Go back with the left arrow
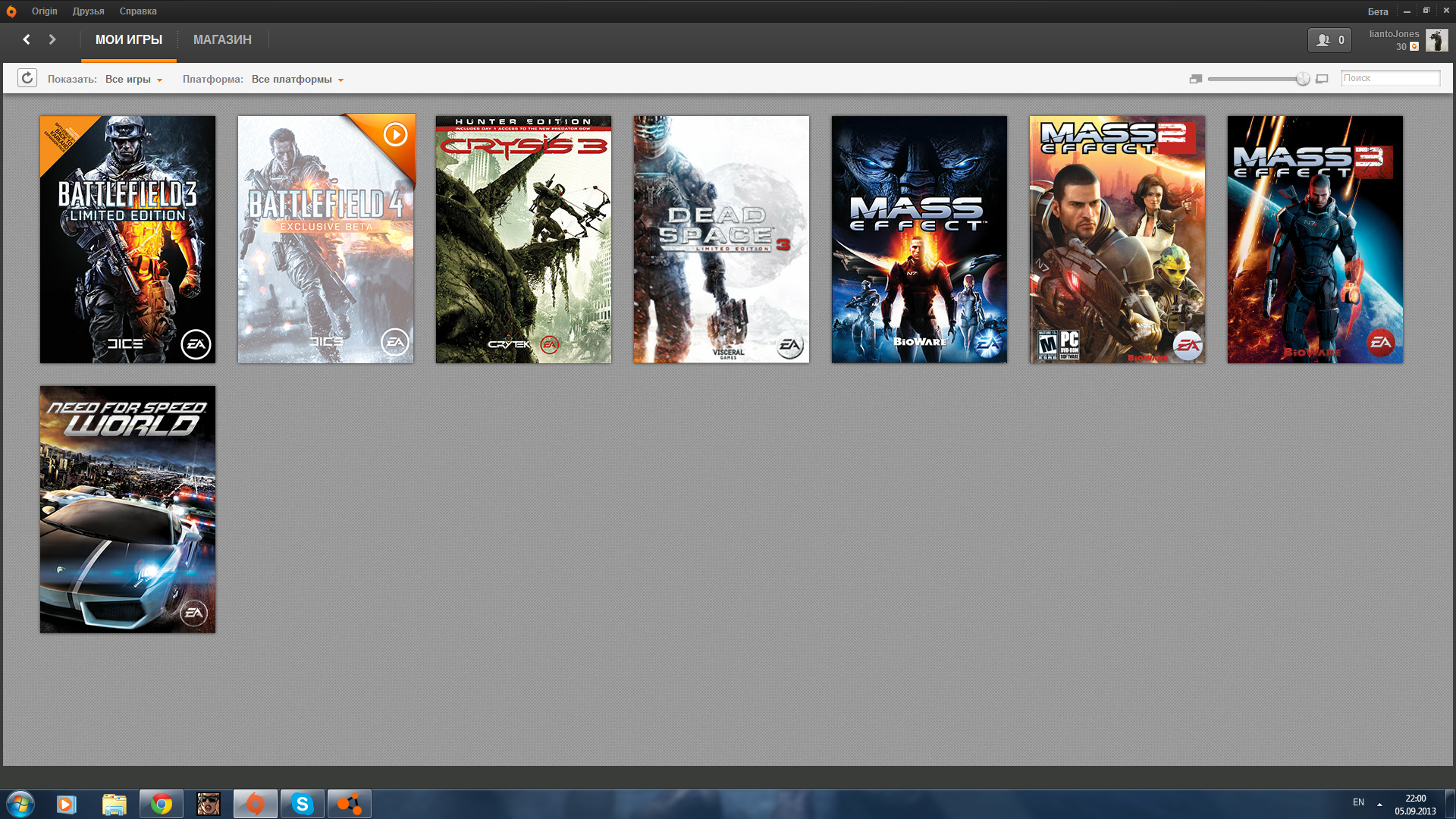The image size is (1456, 819). (27, 39)
